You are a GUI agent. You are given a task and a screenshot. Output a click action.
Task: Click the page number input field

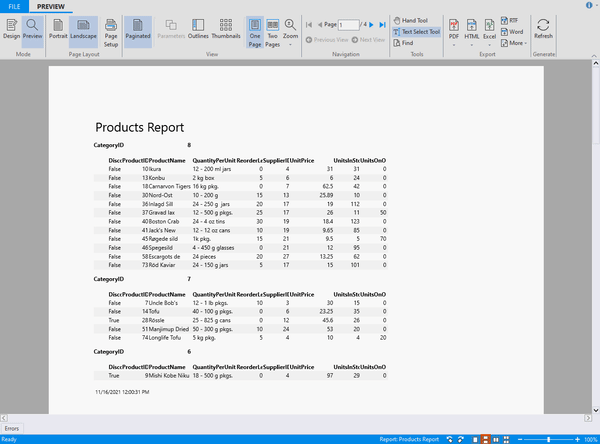pos(348,23)
